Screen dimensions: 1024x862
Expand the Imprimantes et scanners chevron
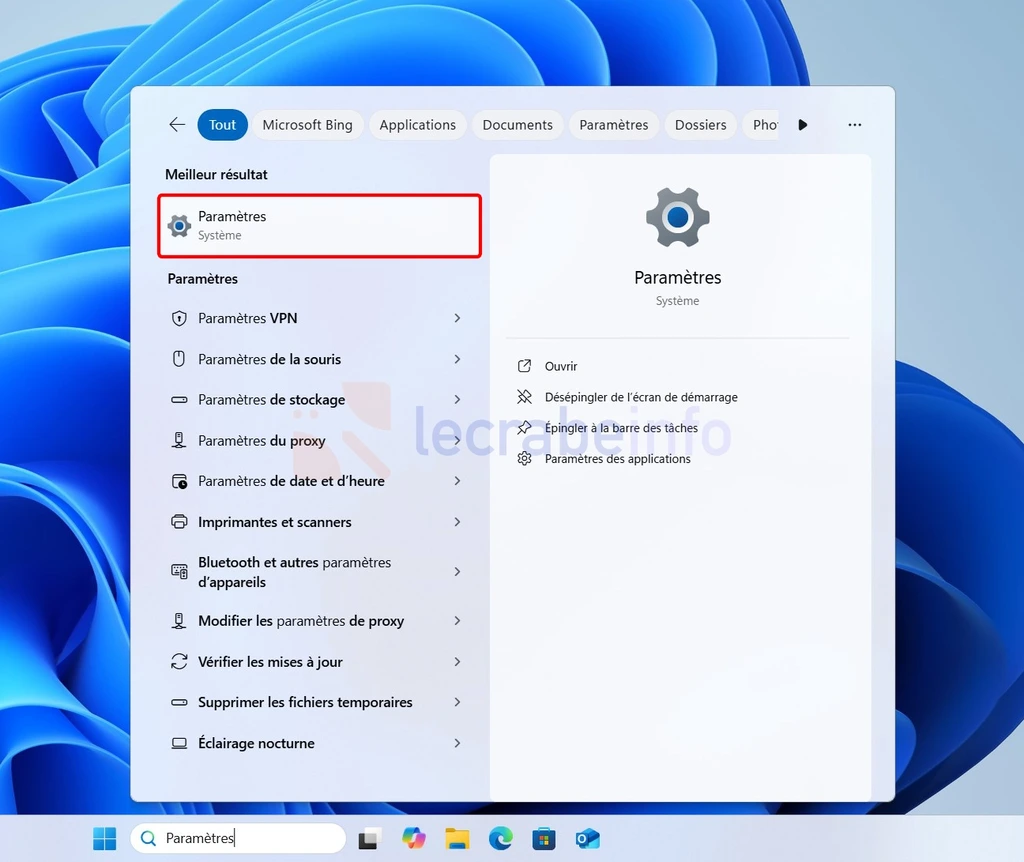457,522
